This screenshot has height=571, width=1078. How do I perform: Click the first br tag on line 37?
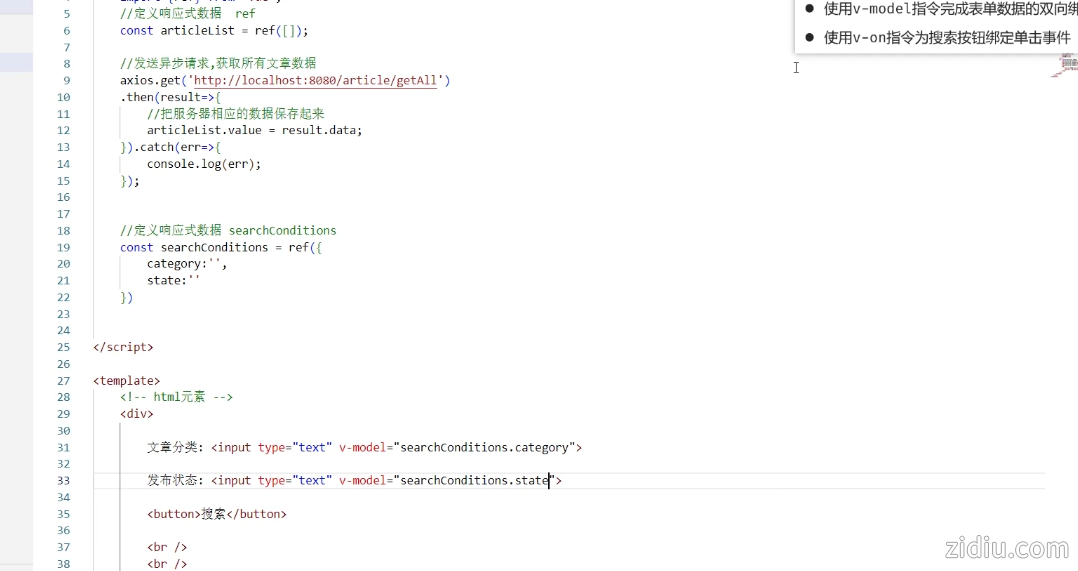coord(167,547)
